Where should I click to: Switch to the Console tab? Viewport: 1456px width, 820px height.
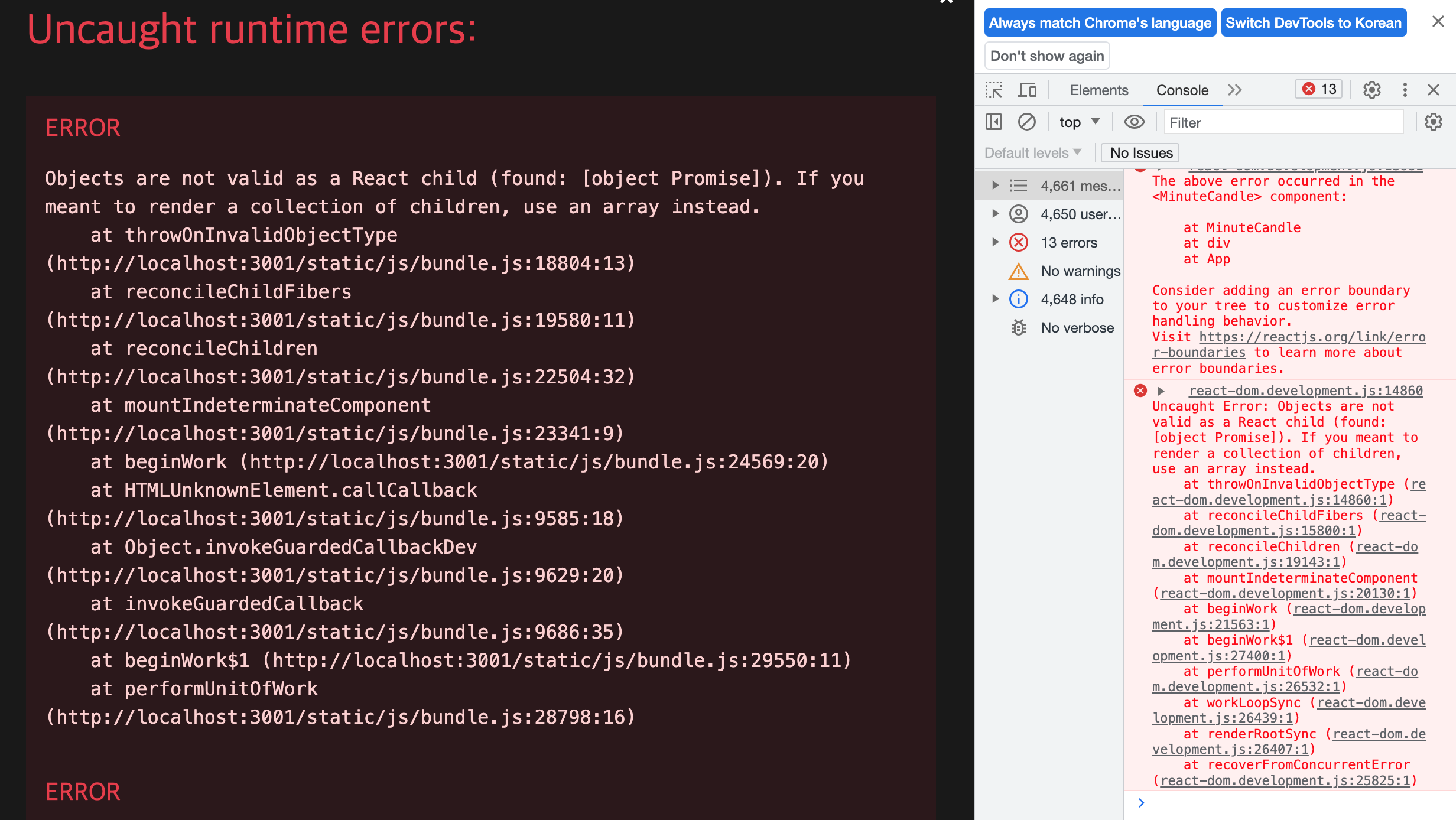coord(1182,90)
